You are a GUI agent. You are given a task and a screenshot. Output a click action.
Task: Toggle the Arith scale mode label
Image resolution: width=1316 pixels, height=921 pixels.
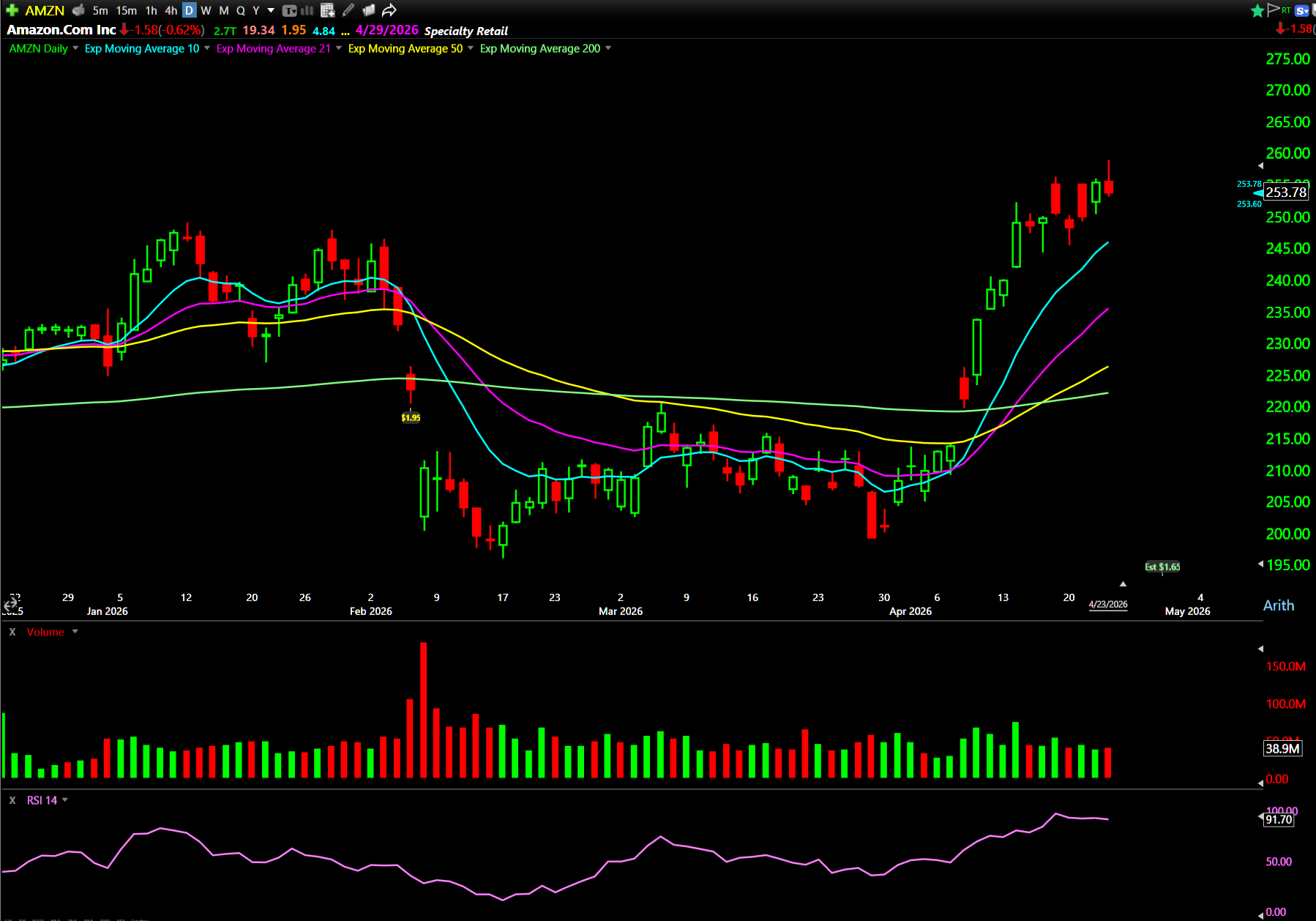click(x=1278, y=605)
